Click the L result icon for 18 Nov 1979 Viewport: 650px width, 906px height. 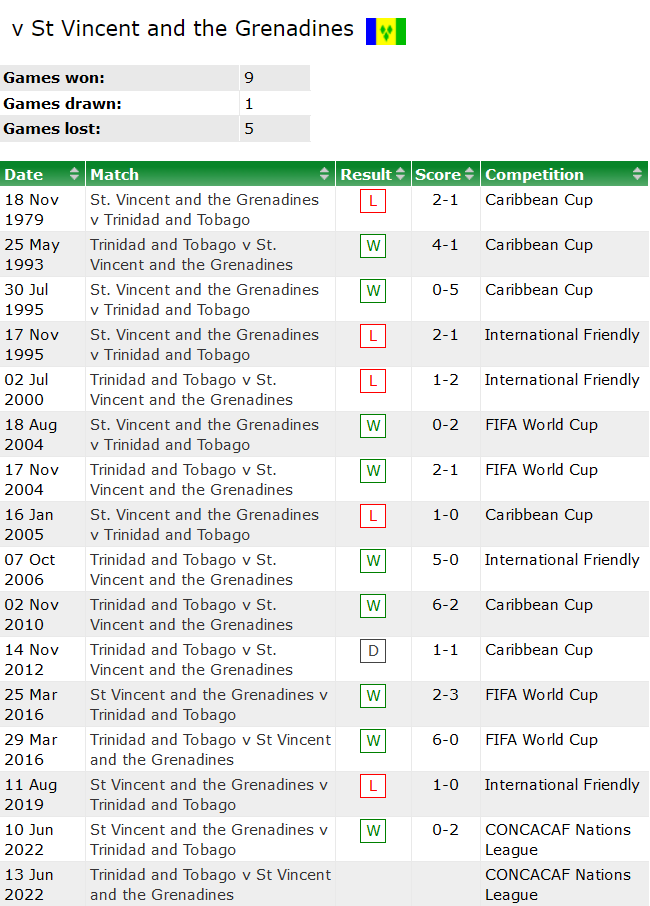click(373, 201)
